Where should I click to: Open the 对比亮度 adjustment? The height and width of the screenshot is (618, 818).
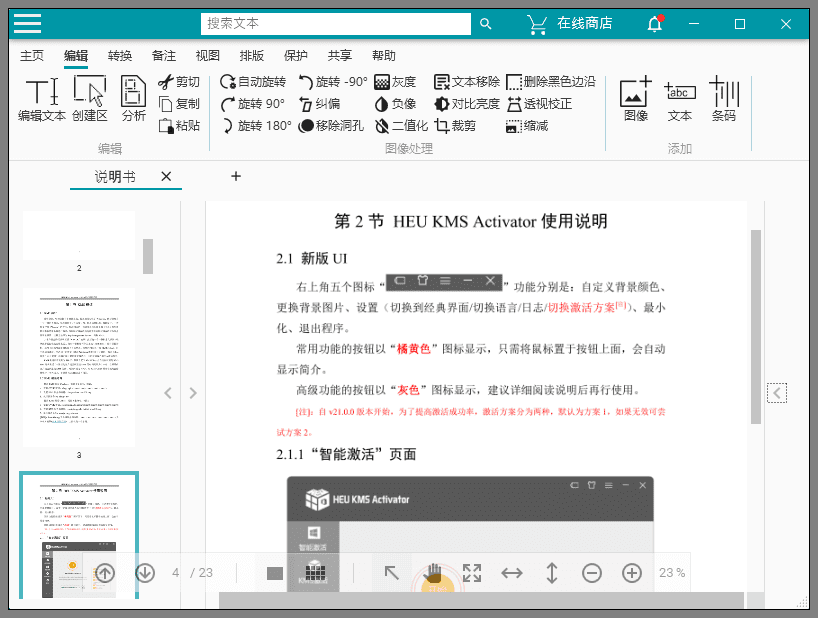[x=467, y=104]
